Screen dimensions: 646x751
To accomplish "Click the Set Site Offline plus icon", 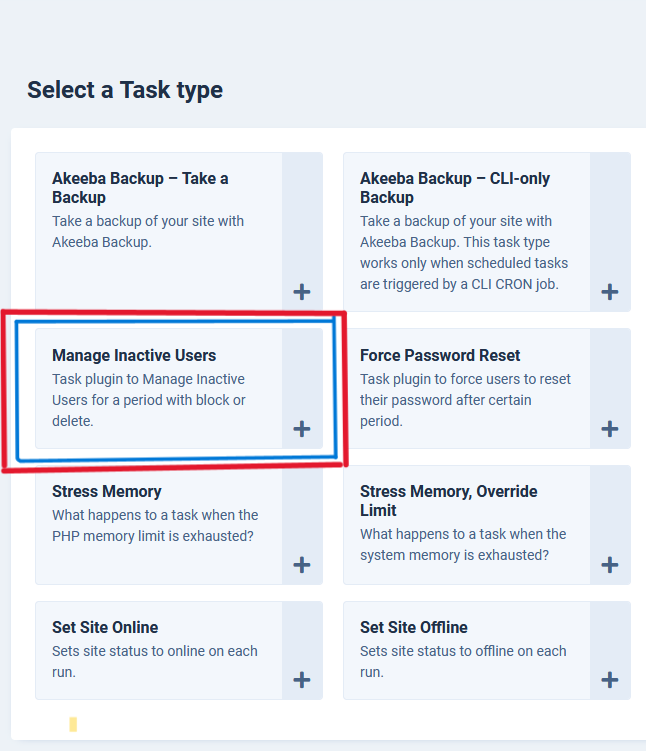I will point(609,680).
